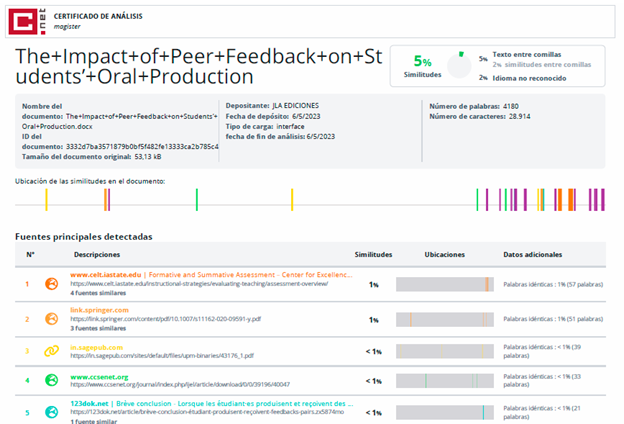Click the green globe icon for 123dok.net
This screenshot has width=624, height=424.
pos(52,412)
